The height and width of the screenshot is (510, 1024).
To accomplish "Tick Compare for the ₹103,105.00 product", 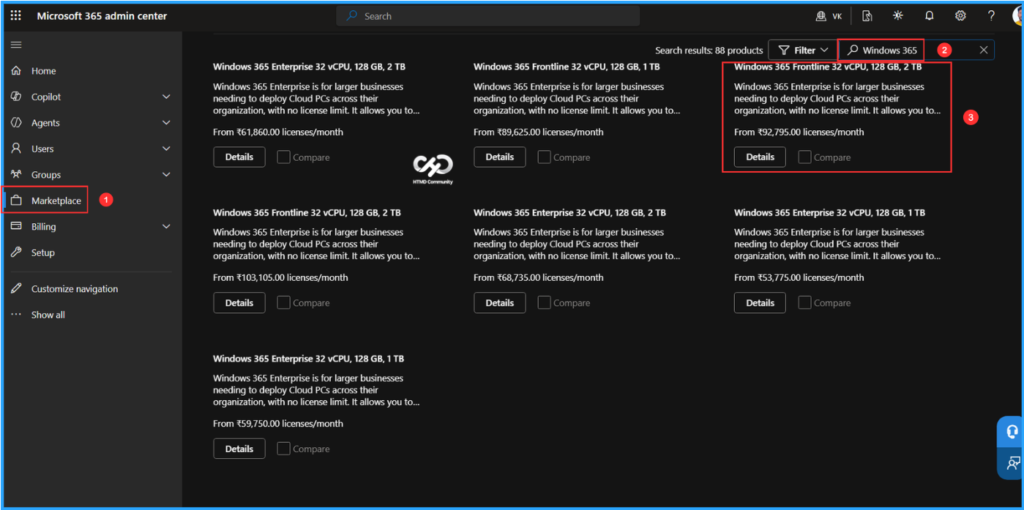I will (x=283, y=303).
